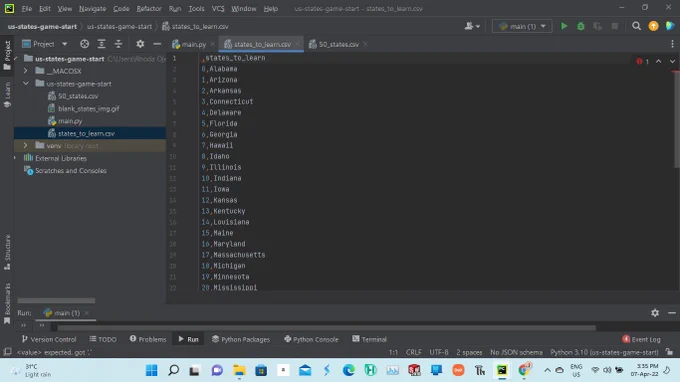Select main.py in project tree

pos(70,121)
